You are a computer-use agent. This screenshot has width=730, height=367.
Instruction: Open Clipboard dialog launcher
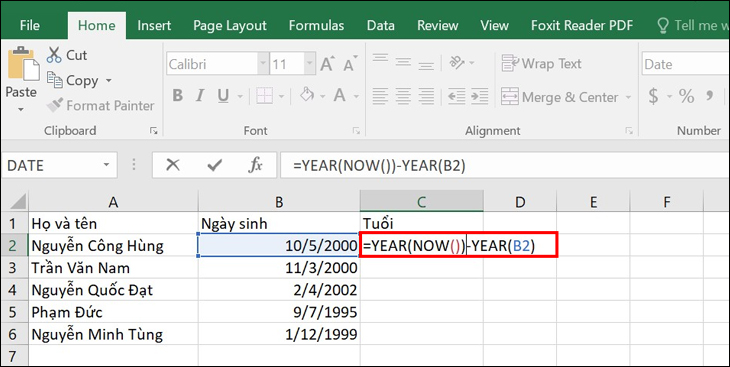154,131
